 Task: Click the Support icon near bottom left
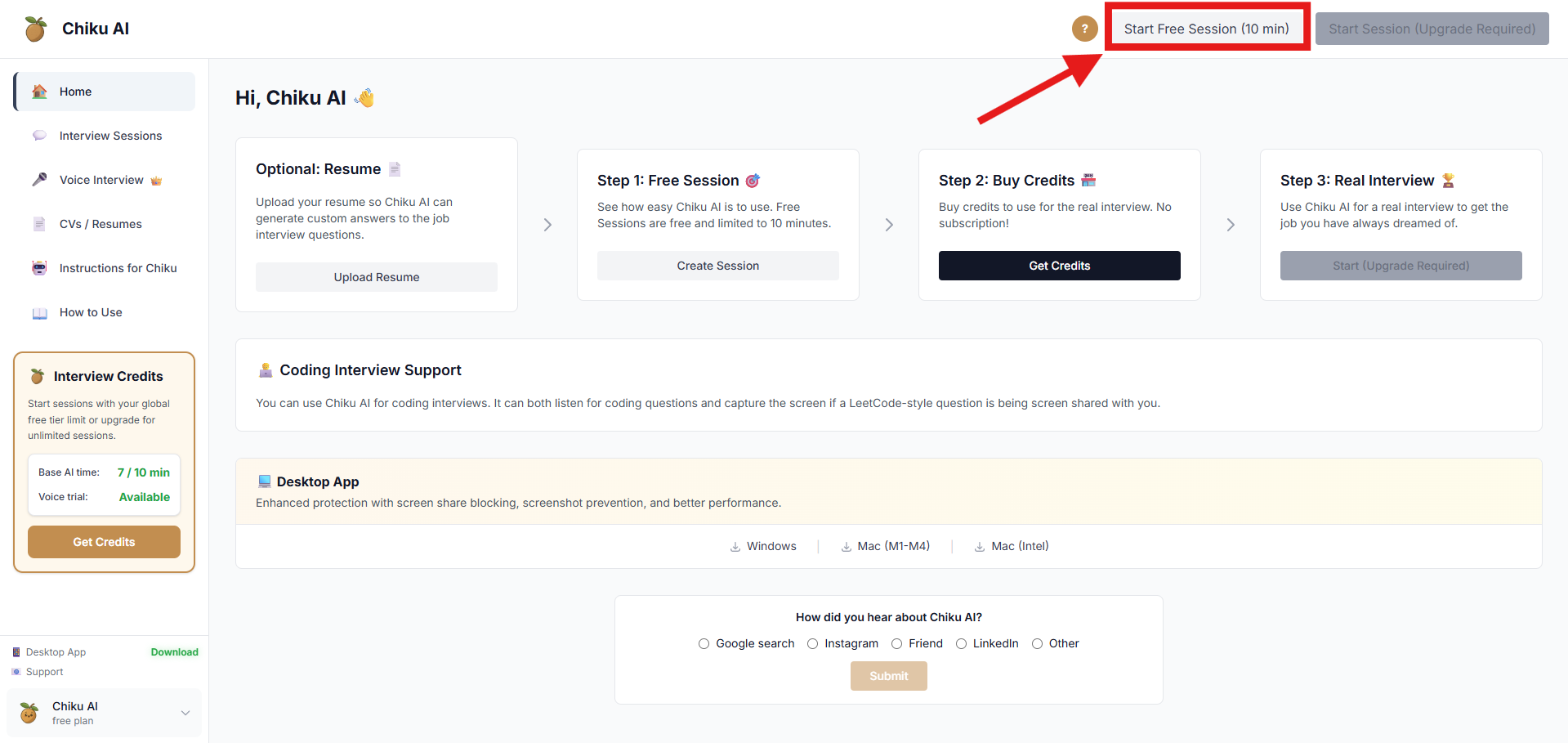(x=16, y=671)
